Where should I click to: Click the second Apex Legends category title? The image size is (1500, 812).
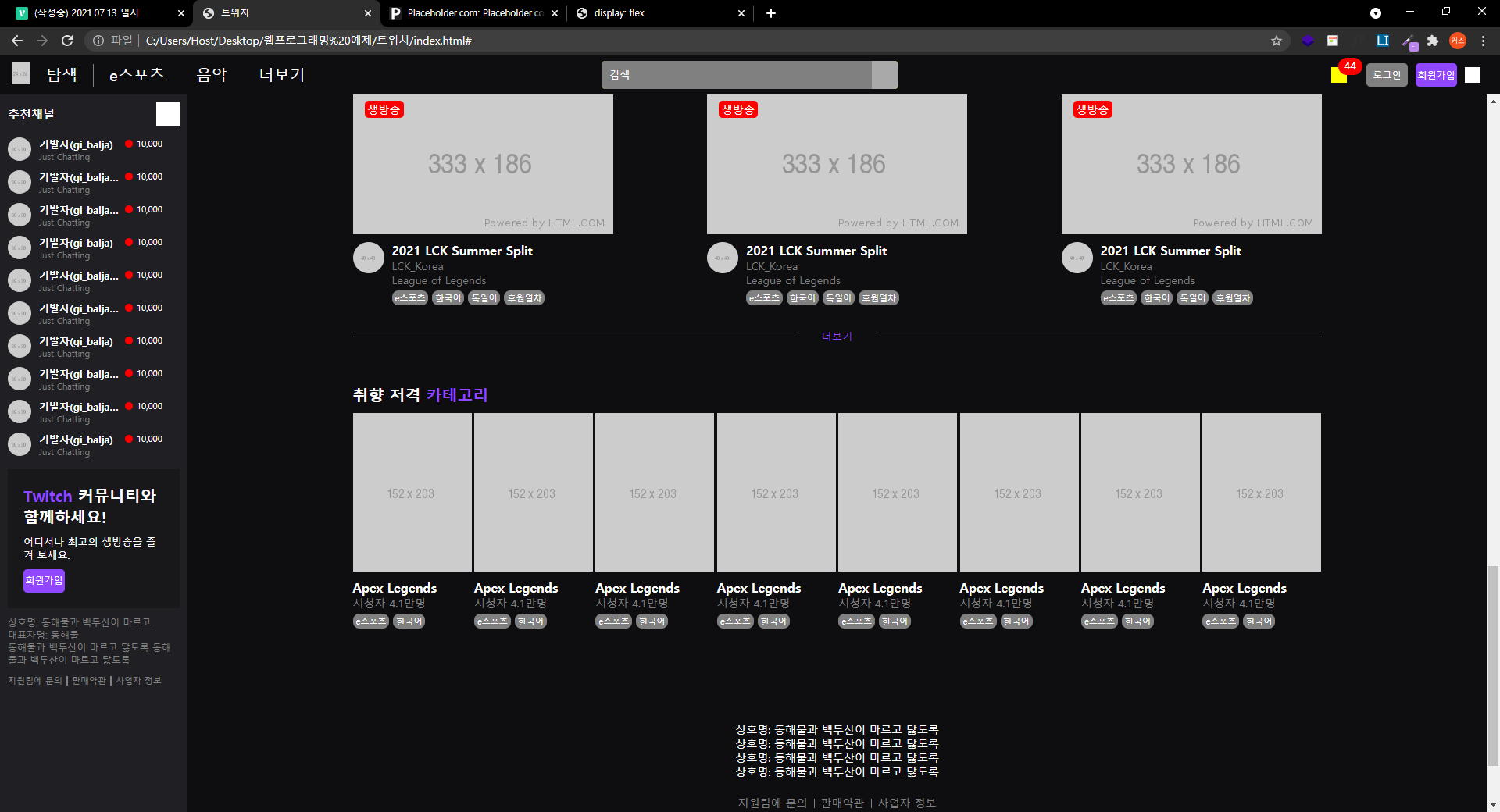tap(516, 588)
